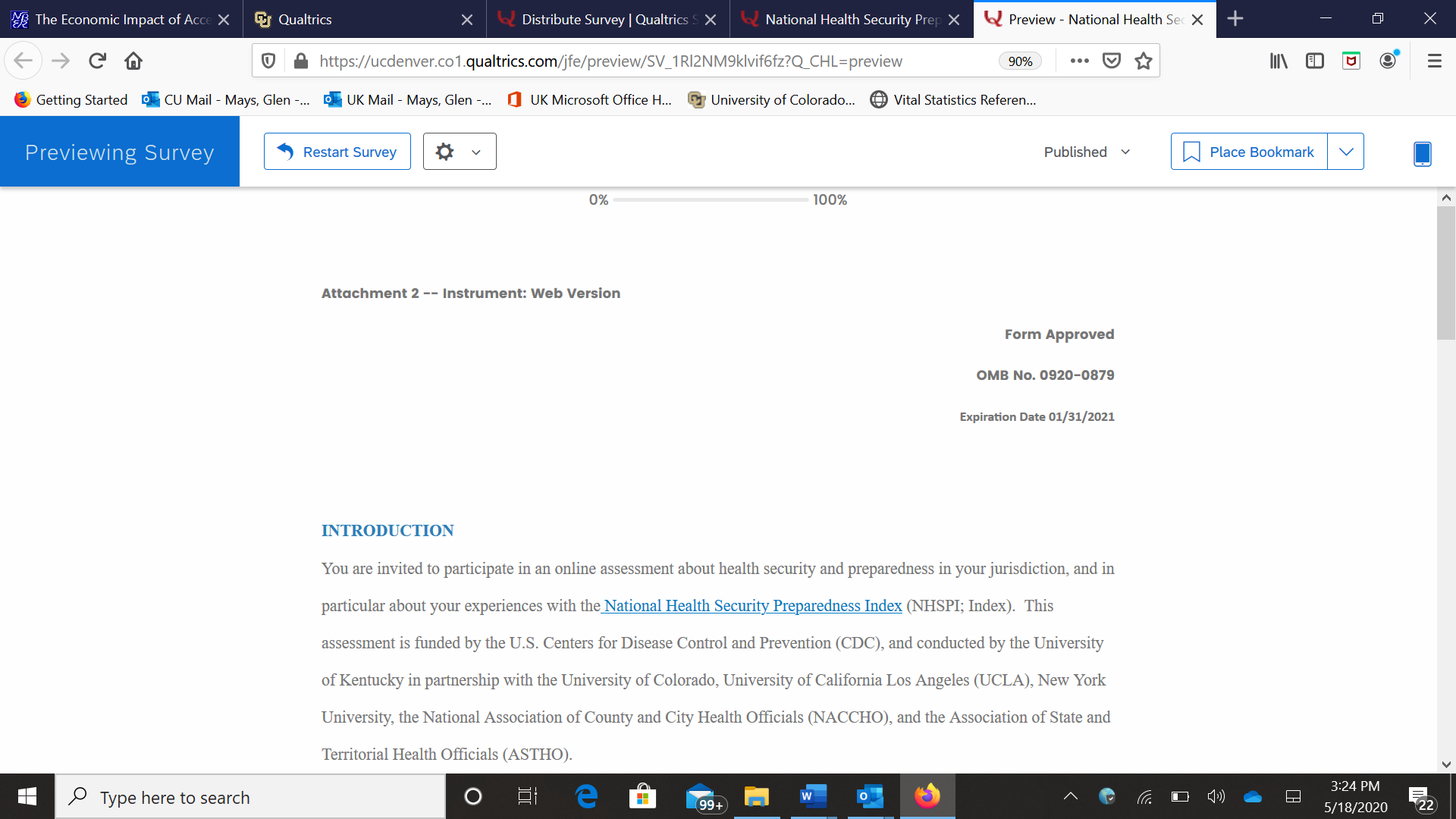Click the Place Bookmark button
The image size is (1456, 819).
[1248, 152]
